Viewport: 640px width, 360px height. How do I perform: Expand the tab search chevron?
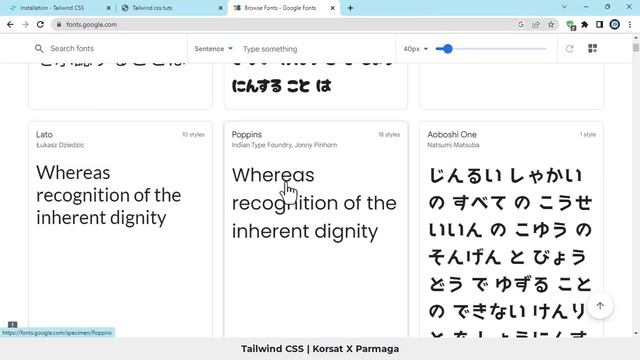click(x=564, y=7)
